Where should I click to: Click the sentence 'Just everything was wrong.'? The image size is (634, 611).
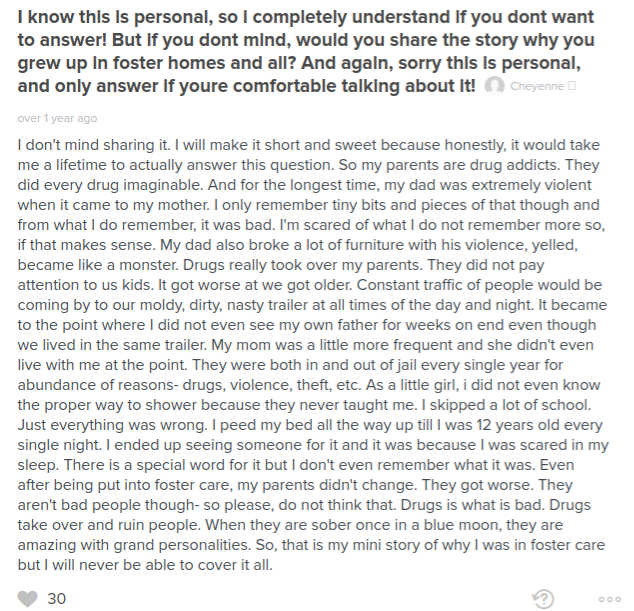pos(112,425)
